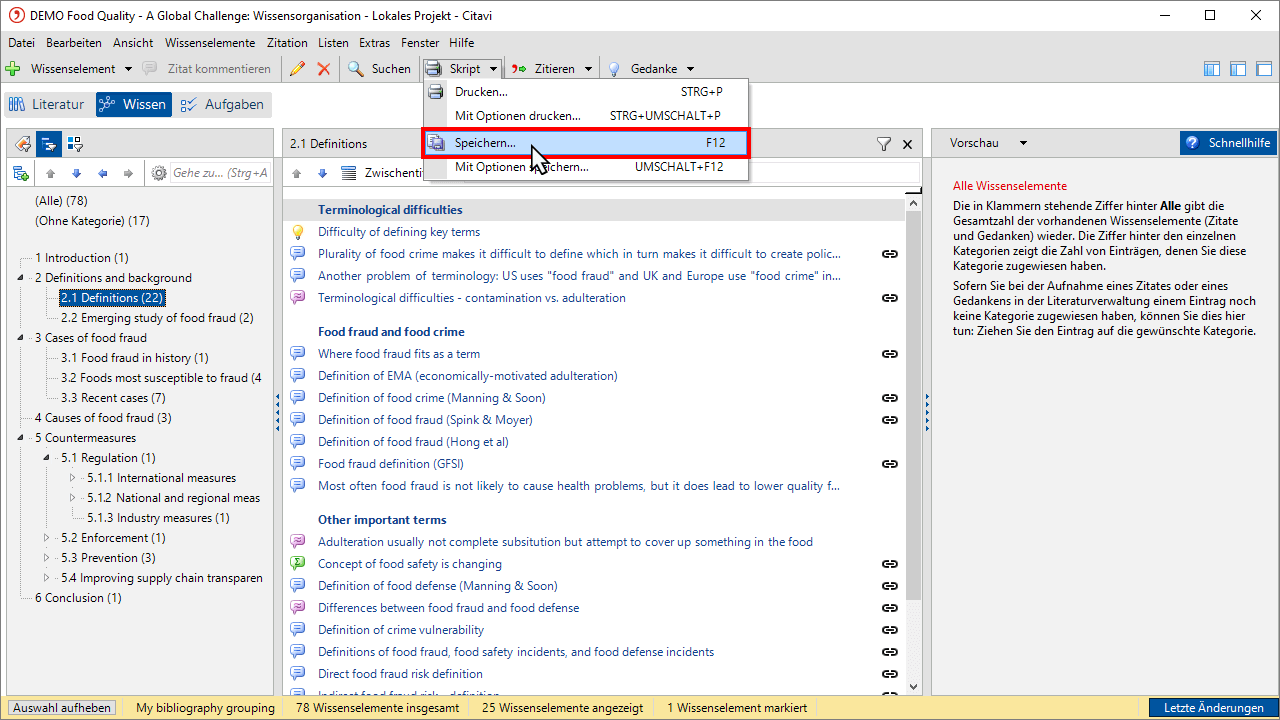
Task: Click link icon on Concept of food safety row
Action: pyautogui.click(x=889, y=564)
